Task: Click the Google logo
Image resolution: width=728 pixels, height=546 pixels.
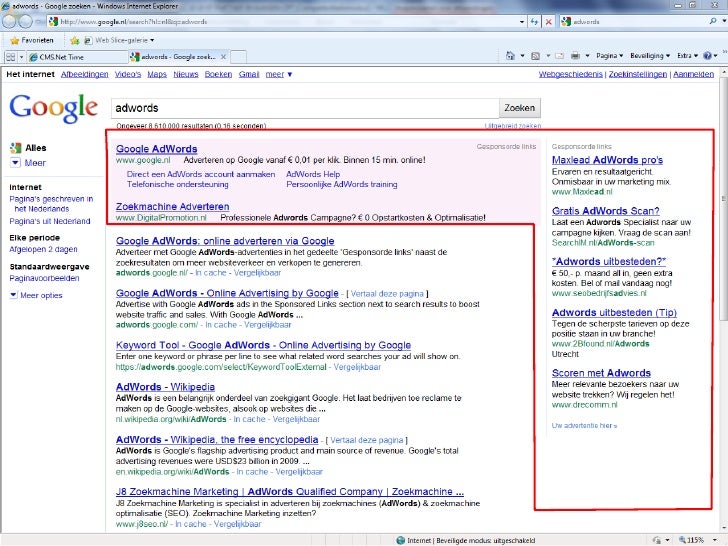Action: [x=54, y=108]
